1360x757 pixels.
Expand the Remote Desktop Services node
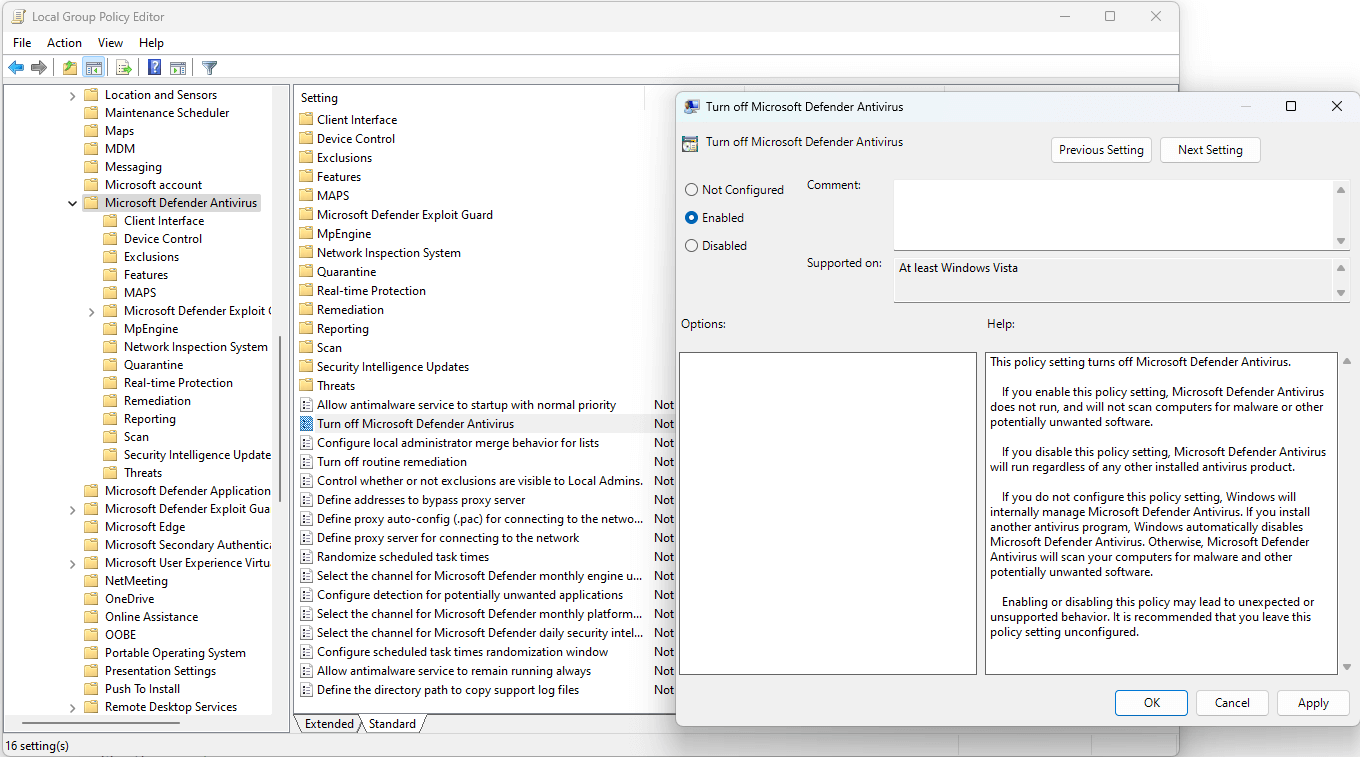point(72,707)
